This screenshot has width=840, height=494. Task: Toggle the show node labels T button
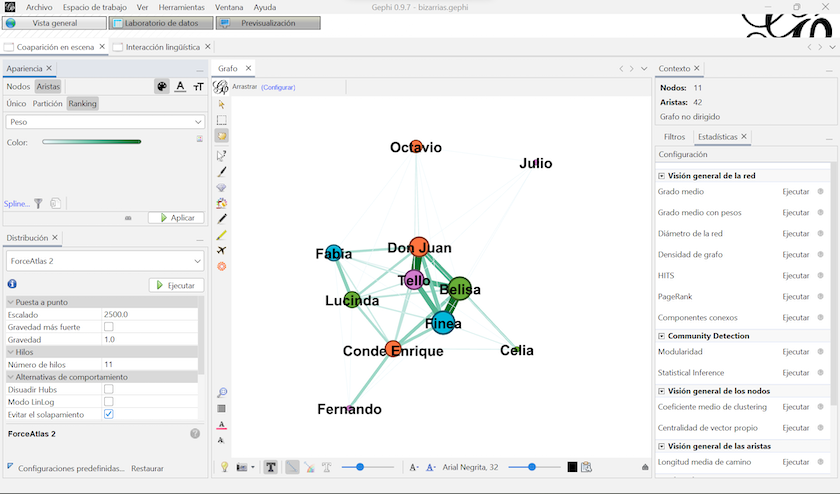[270, 467]
